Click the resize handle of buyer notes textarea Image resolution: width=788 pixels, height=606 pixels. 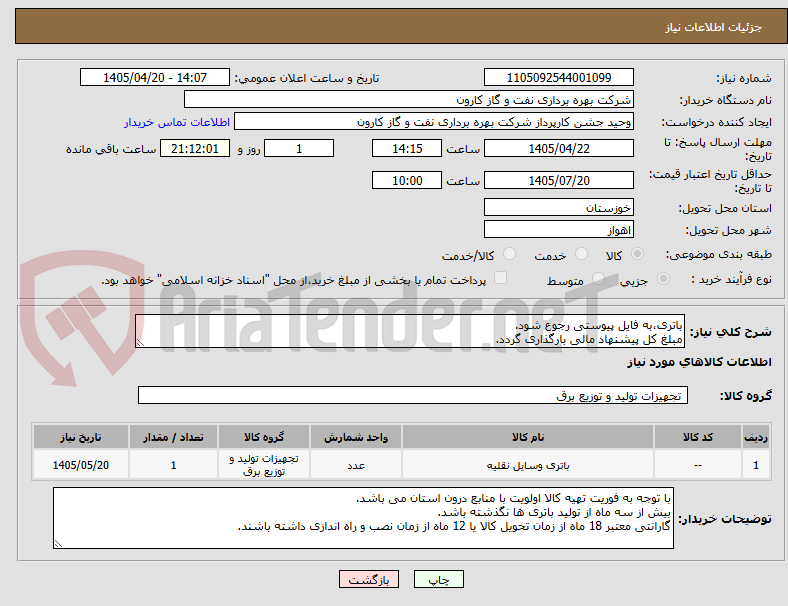pyautogui.click(x=58, y=544)
